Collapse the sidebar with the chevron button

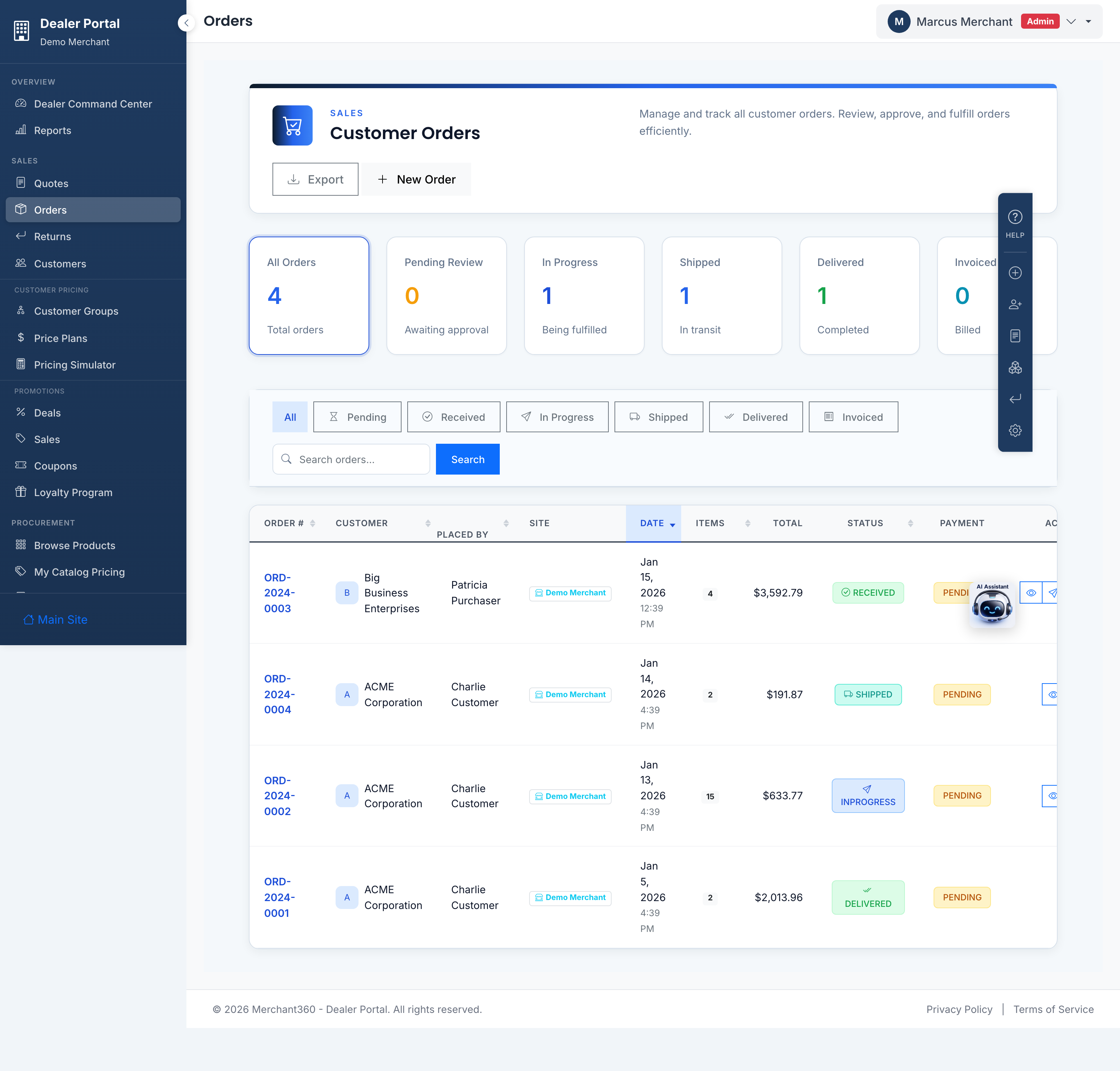tap(186, 23)
